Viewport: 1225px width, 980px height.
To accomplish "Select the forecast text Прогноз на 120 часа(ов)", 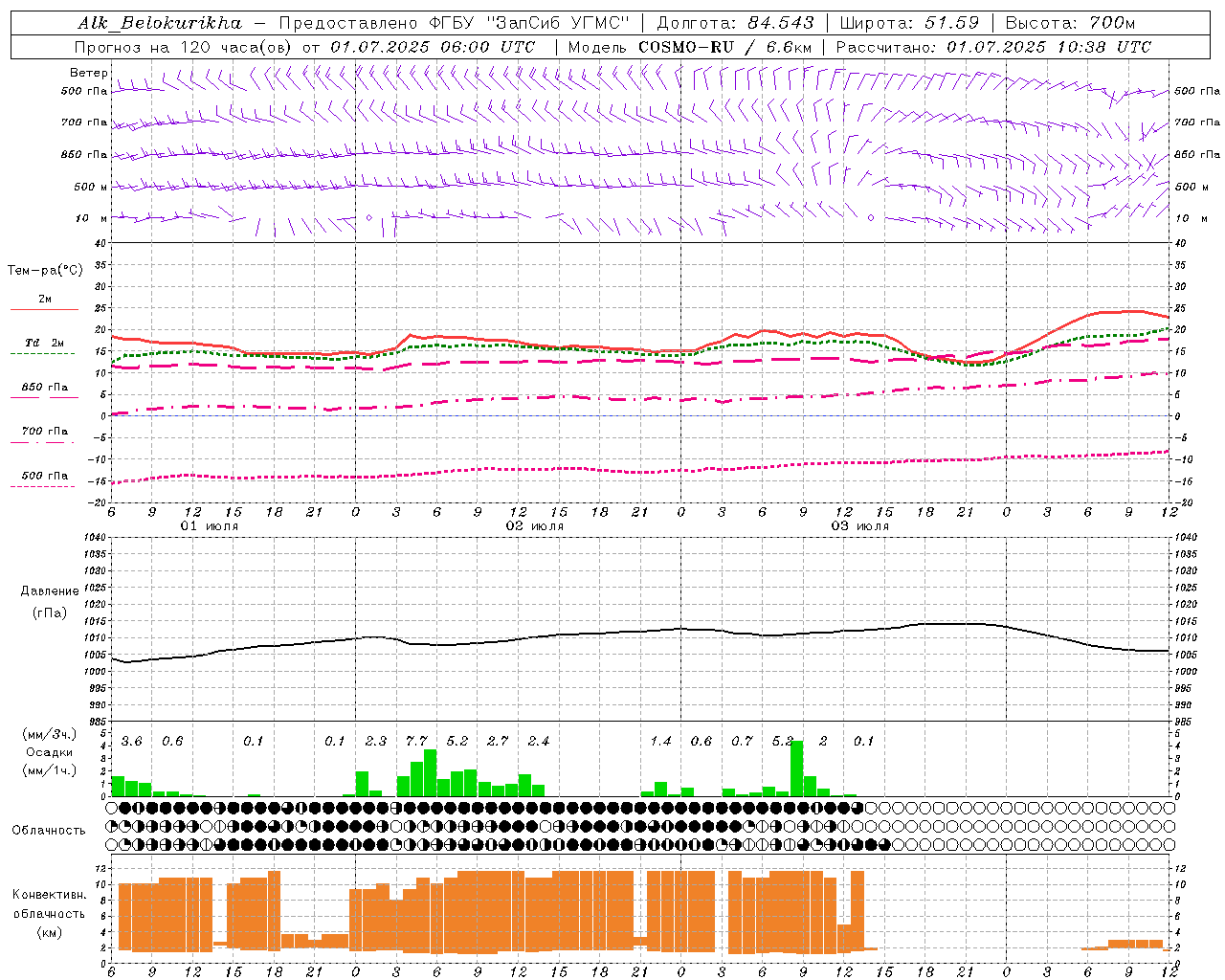I will [x=185, y=47].
